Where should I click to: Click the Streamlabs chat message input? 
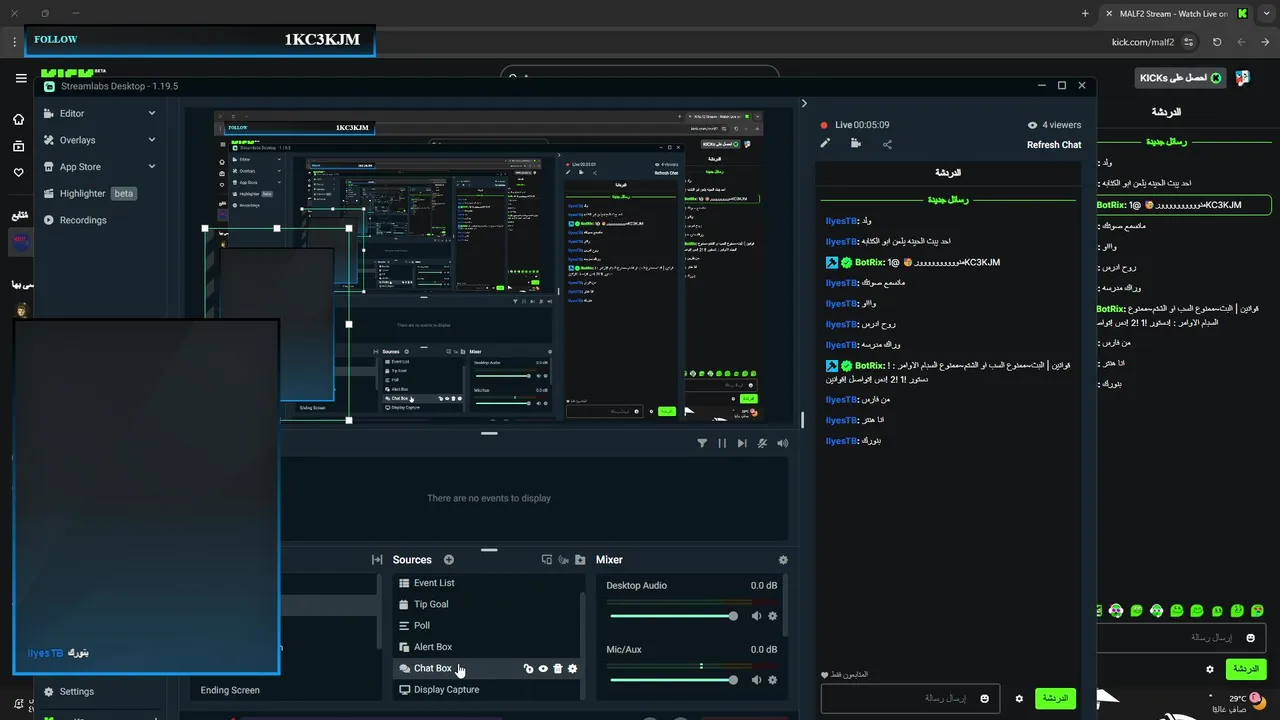pyautogui.click(x=908, y=698)
